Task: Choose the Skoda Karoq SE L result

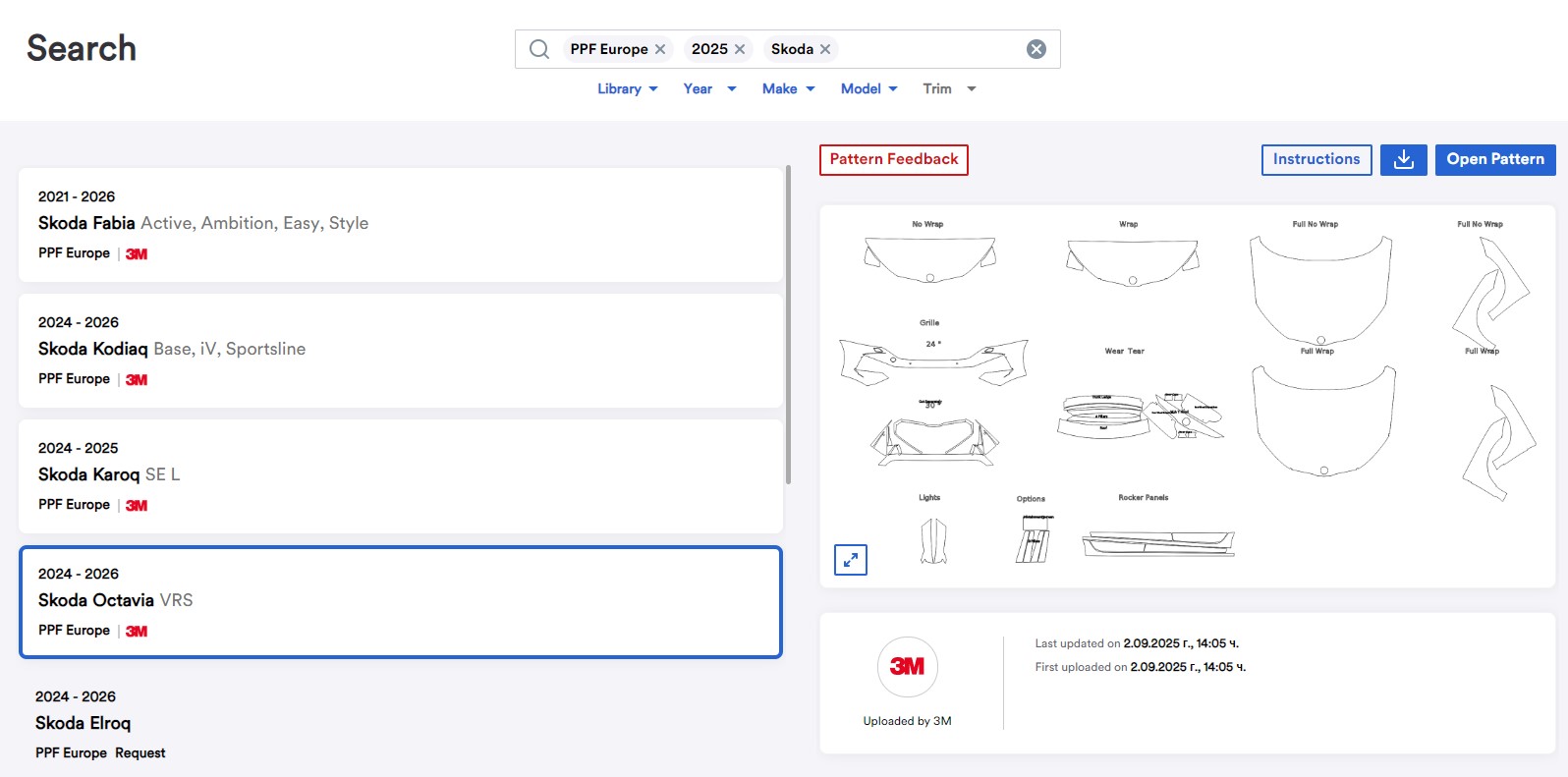Action: tap(401, 475)
